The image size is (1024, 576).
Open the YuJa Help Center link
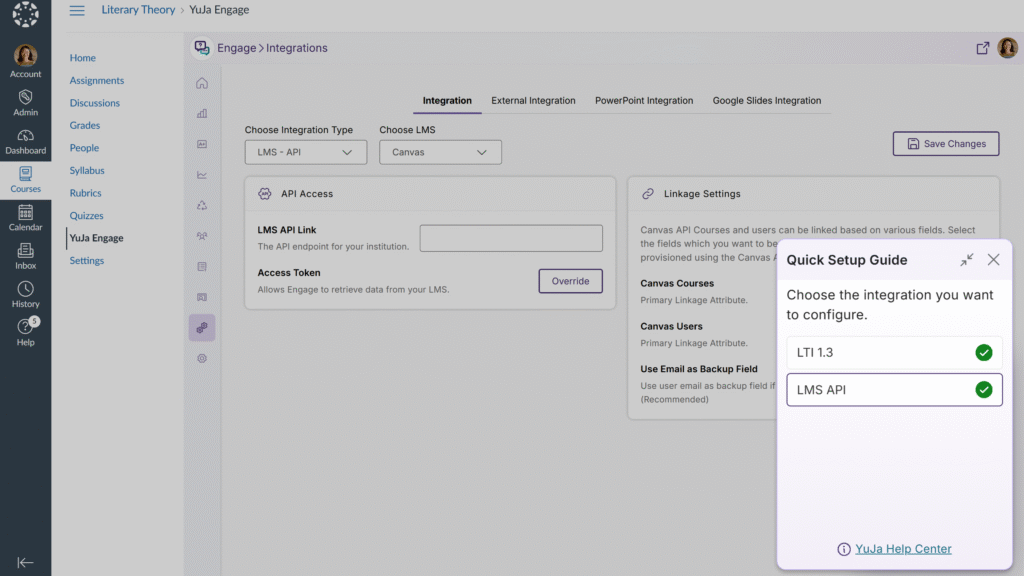pos(903,549)
